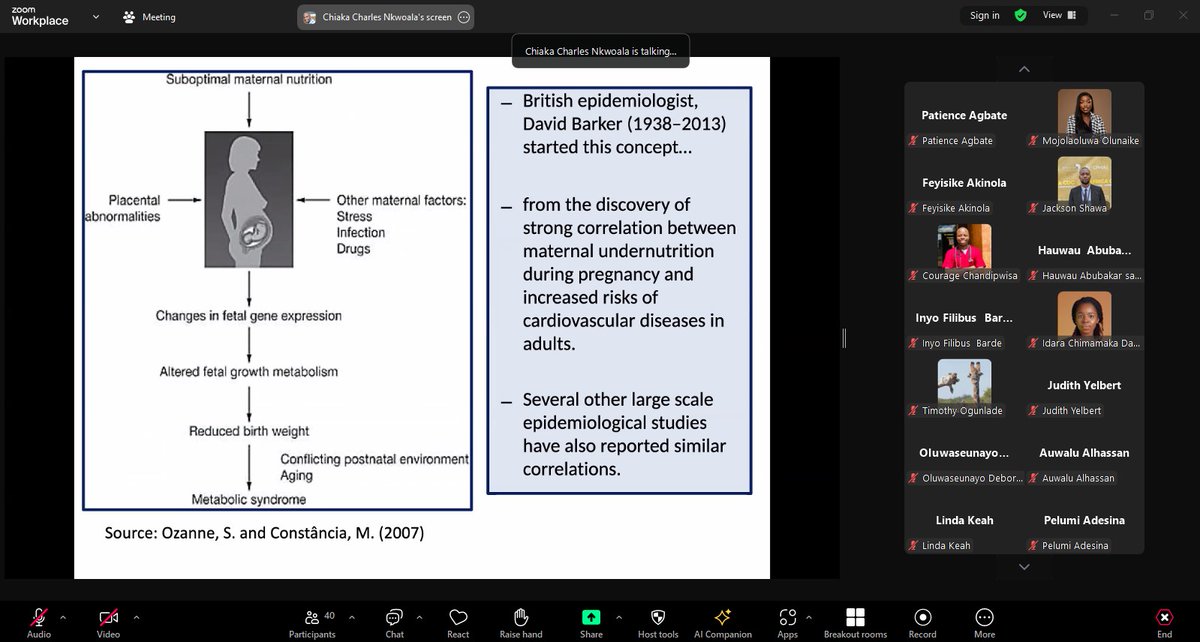Click 'Metabolic syndrome' text in the diagram
1200x642 pixels.
click(x=249, y=499)
